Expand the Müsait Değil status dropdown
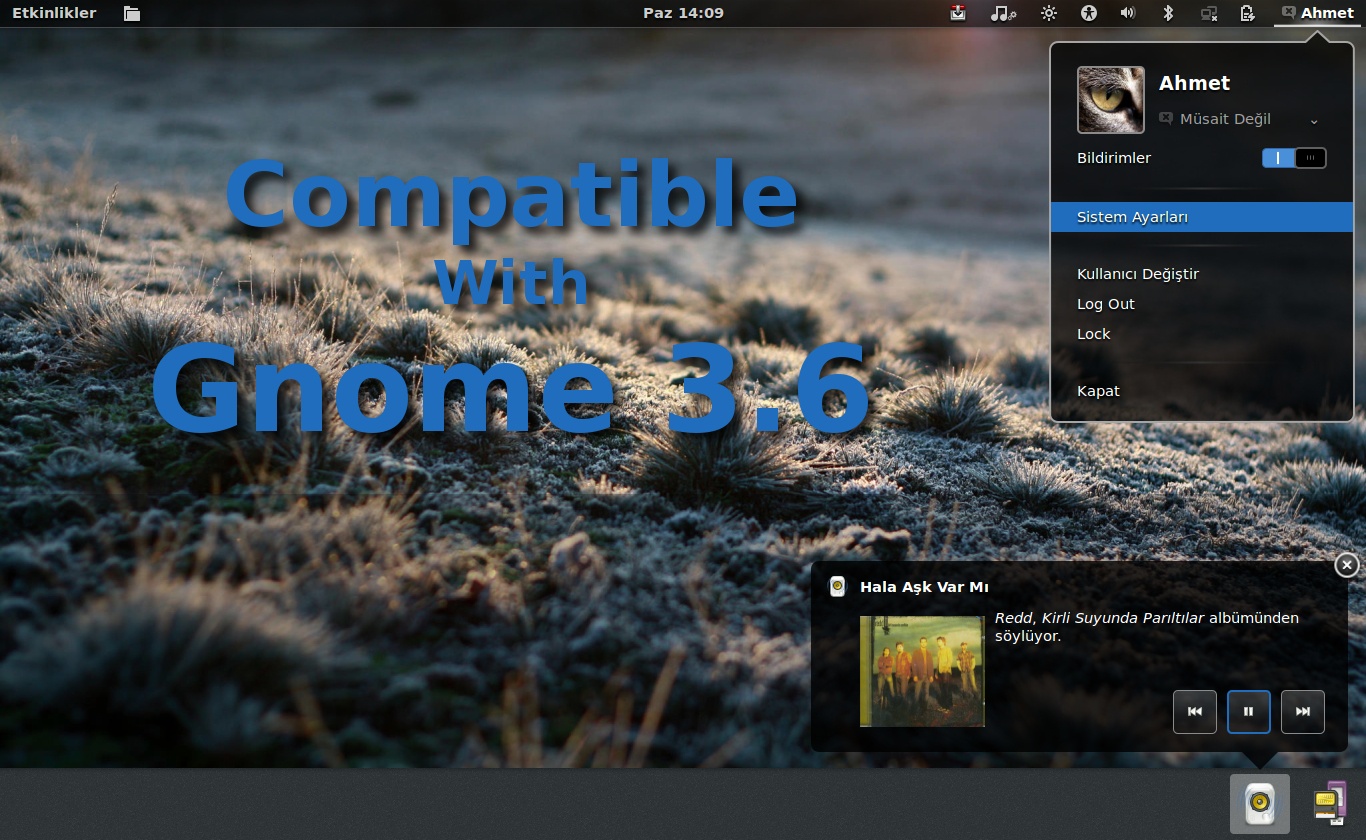This screenshot has width=1366, height=840. pos(1314,120)
